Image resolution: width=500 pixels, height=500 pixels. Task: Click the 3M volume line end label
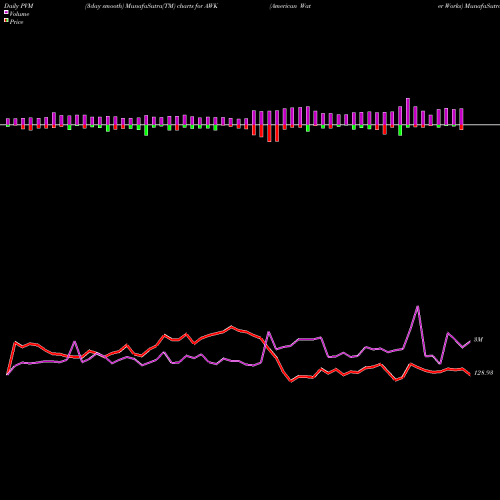[478, 340]
